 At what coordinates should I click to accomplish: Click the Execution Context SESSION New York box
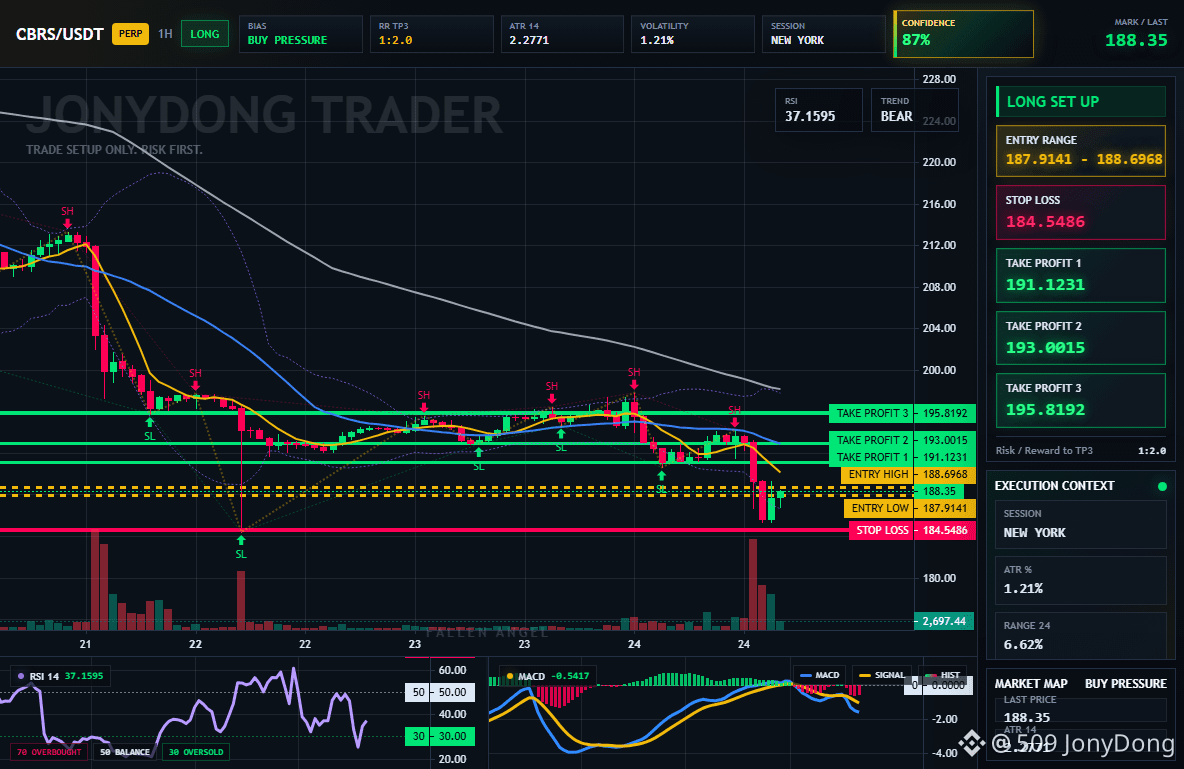coord(1081,523)
